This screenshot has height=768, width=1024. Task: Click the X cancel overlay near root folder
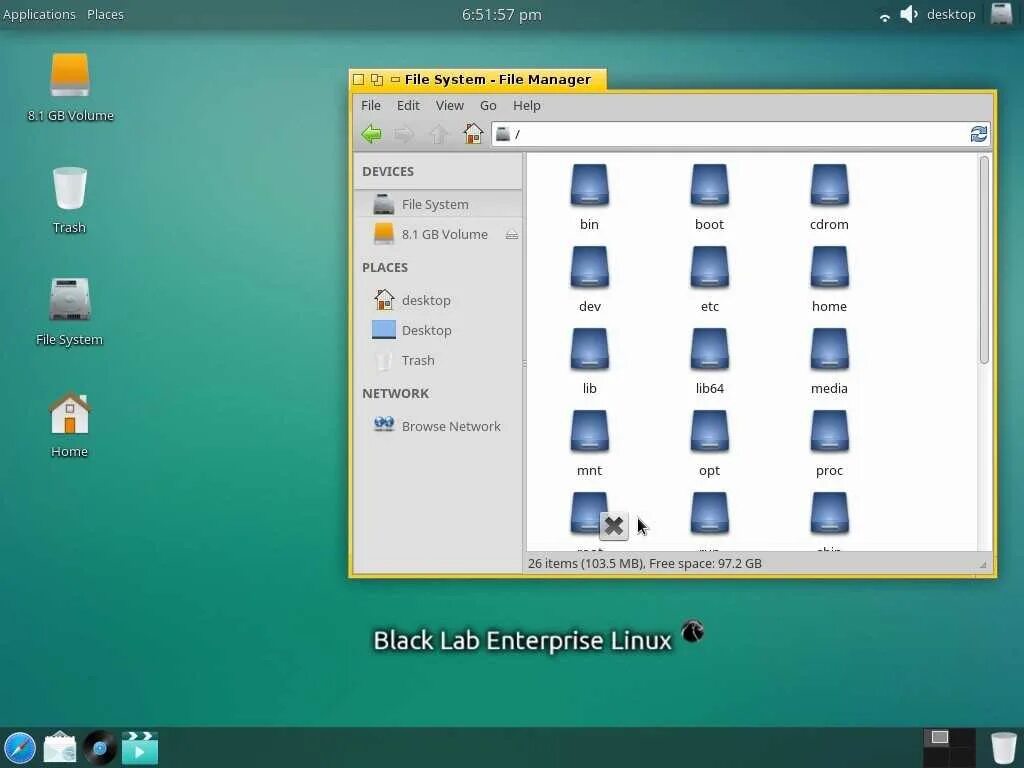(x=613, y=526)
